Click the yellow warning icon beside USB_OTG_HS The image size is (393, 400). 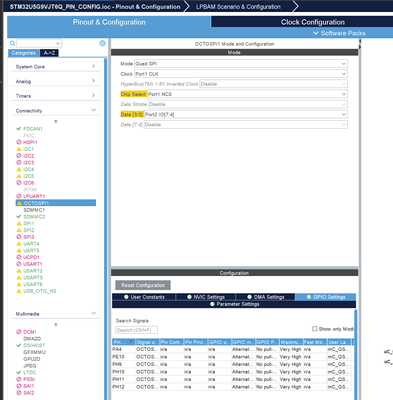[x=19, y=291]
